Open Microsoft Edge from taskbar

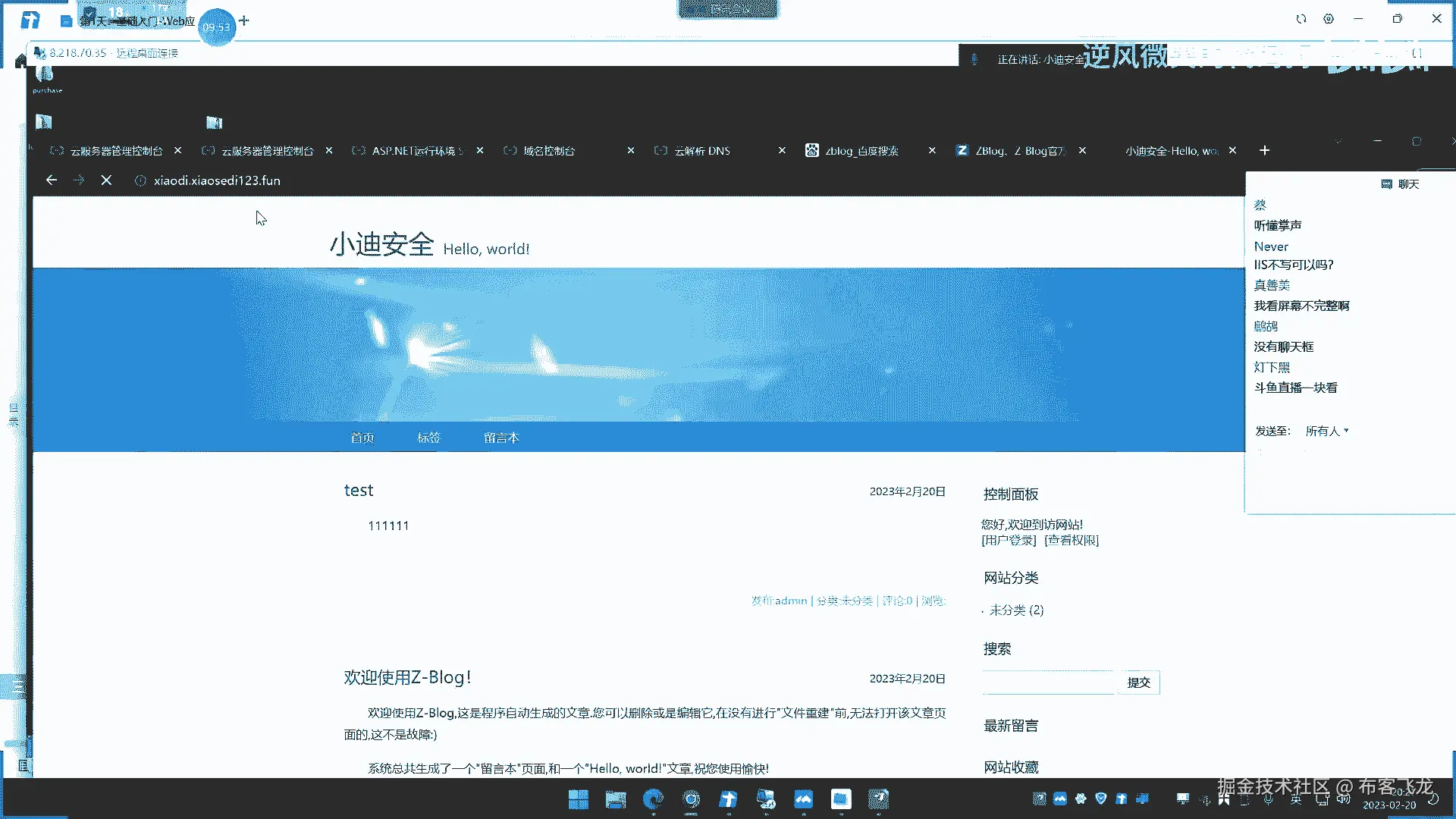653,799
